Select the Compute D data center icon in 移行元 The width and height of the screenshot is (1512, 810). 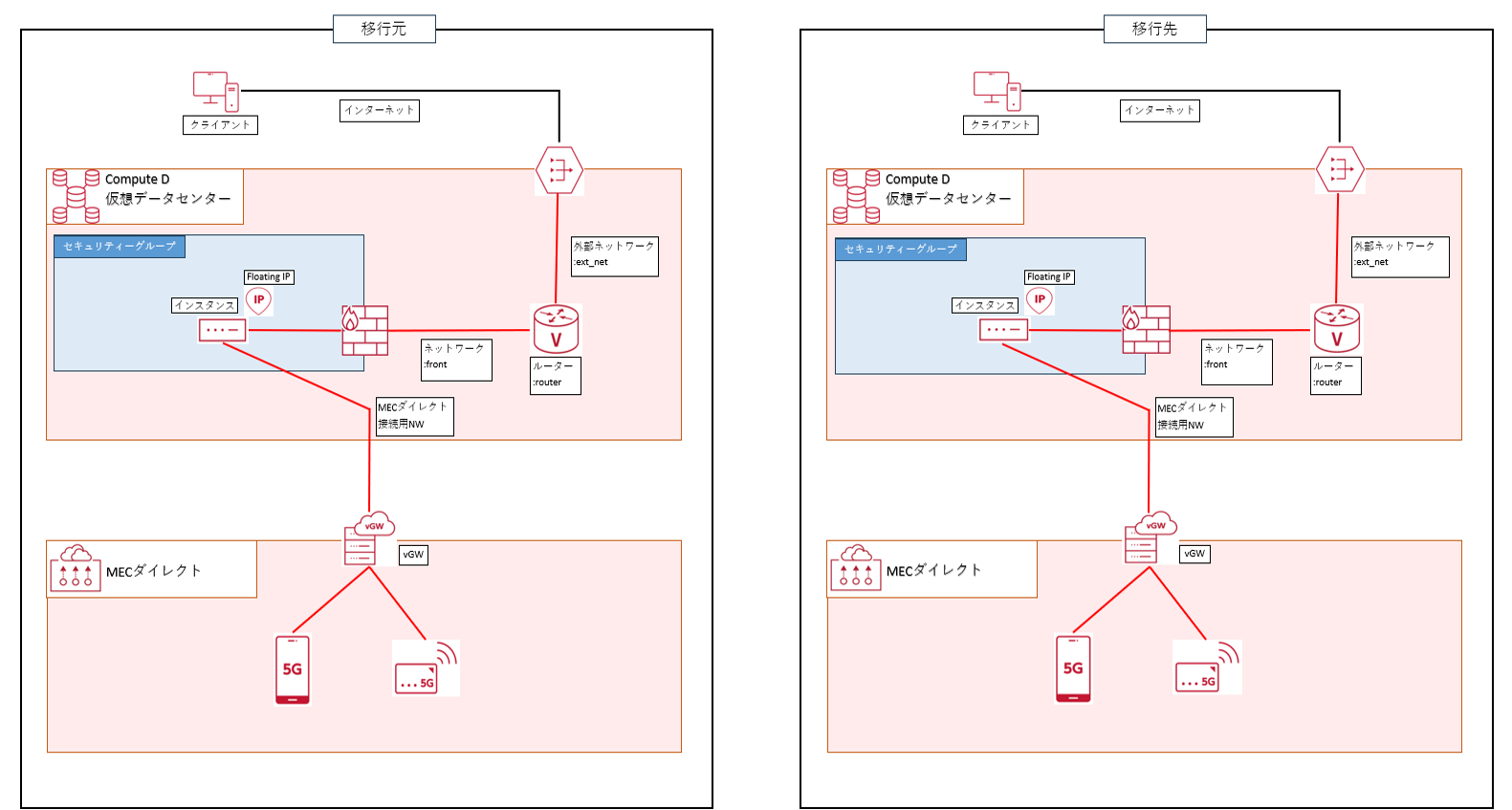pos(76,196)
